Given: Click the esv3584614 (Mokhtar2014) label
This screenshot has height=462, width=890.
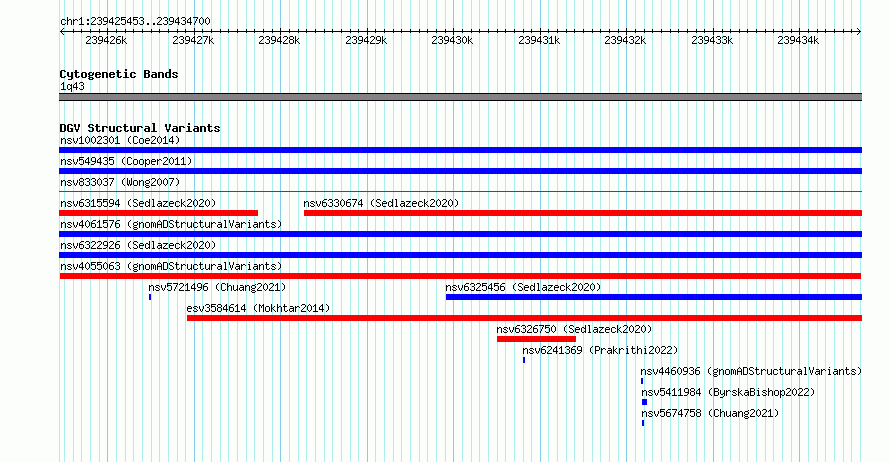Looking at the screenshot, I should coord(258,308).
